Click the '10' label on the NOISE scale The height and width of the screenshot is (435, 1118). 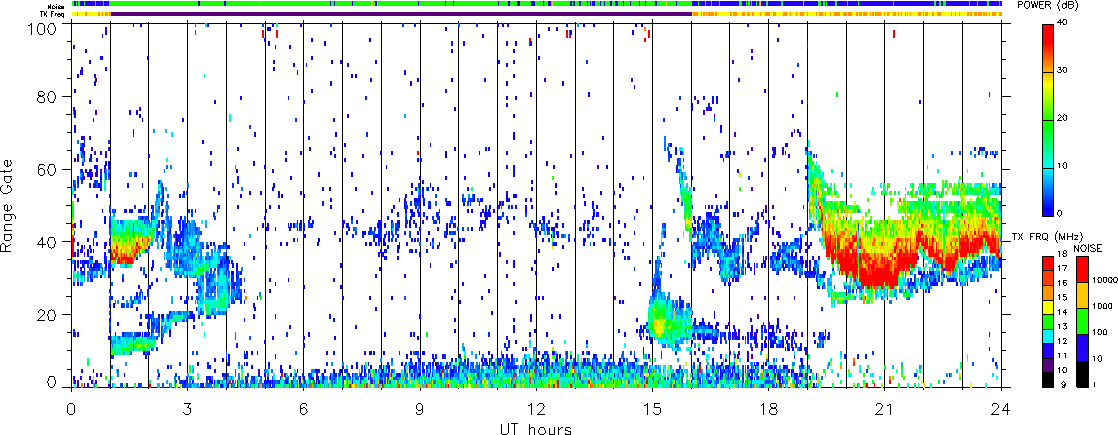(1097, 359)
